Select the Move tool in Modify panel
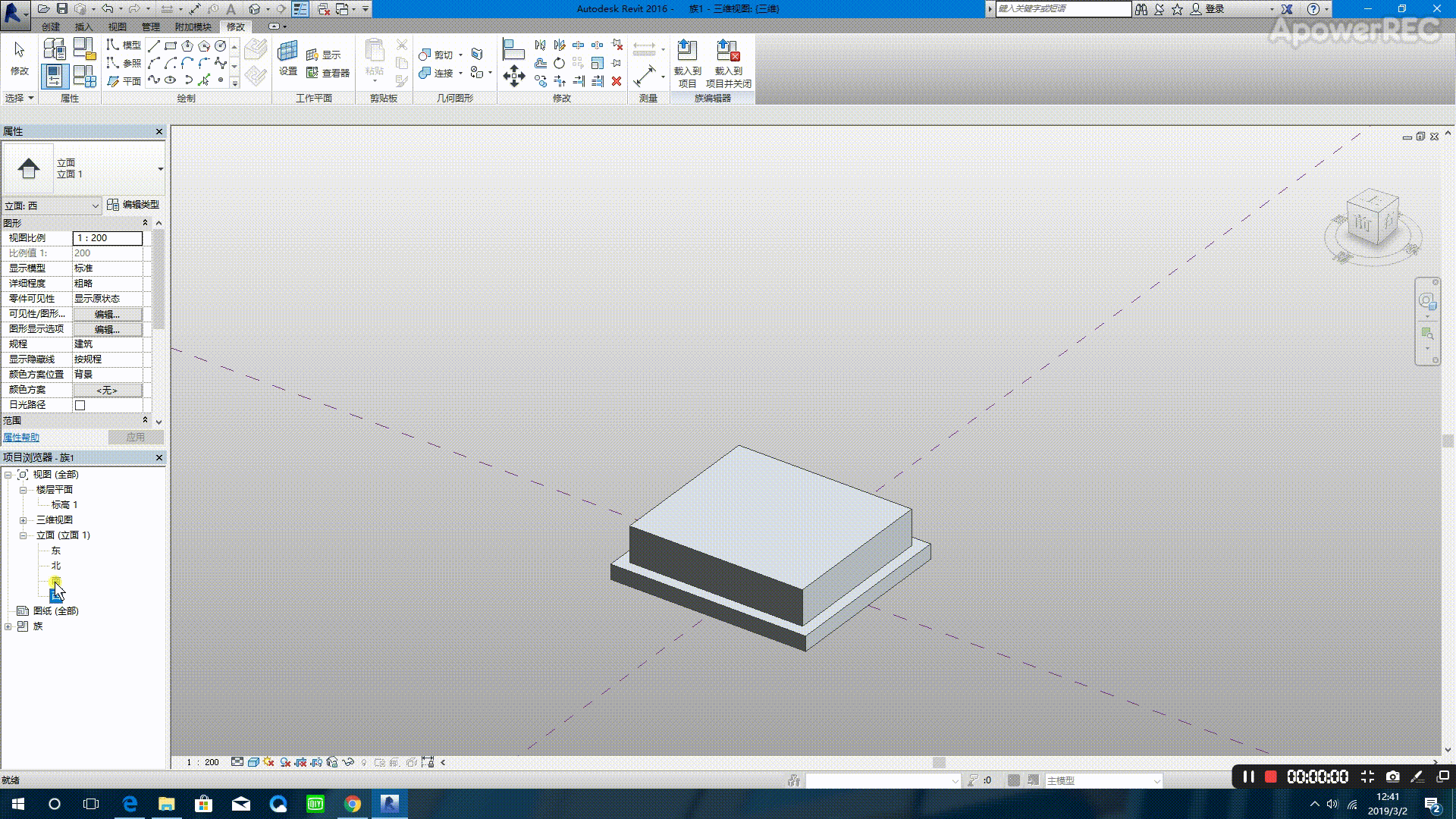 (x=514, y=76)
